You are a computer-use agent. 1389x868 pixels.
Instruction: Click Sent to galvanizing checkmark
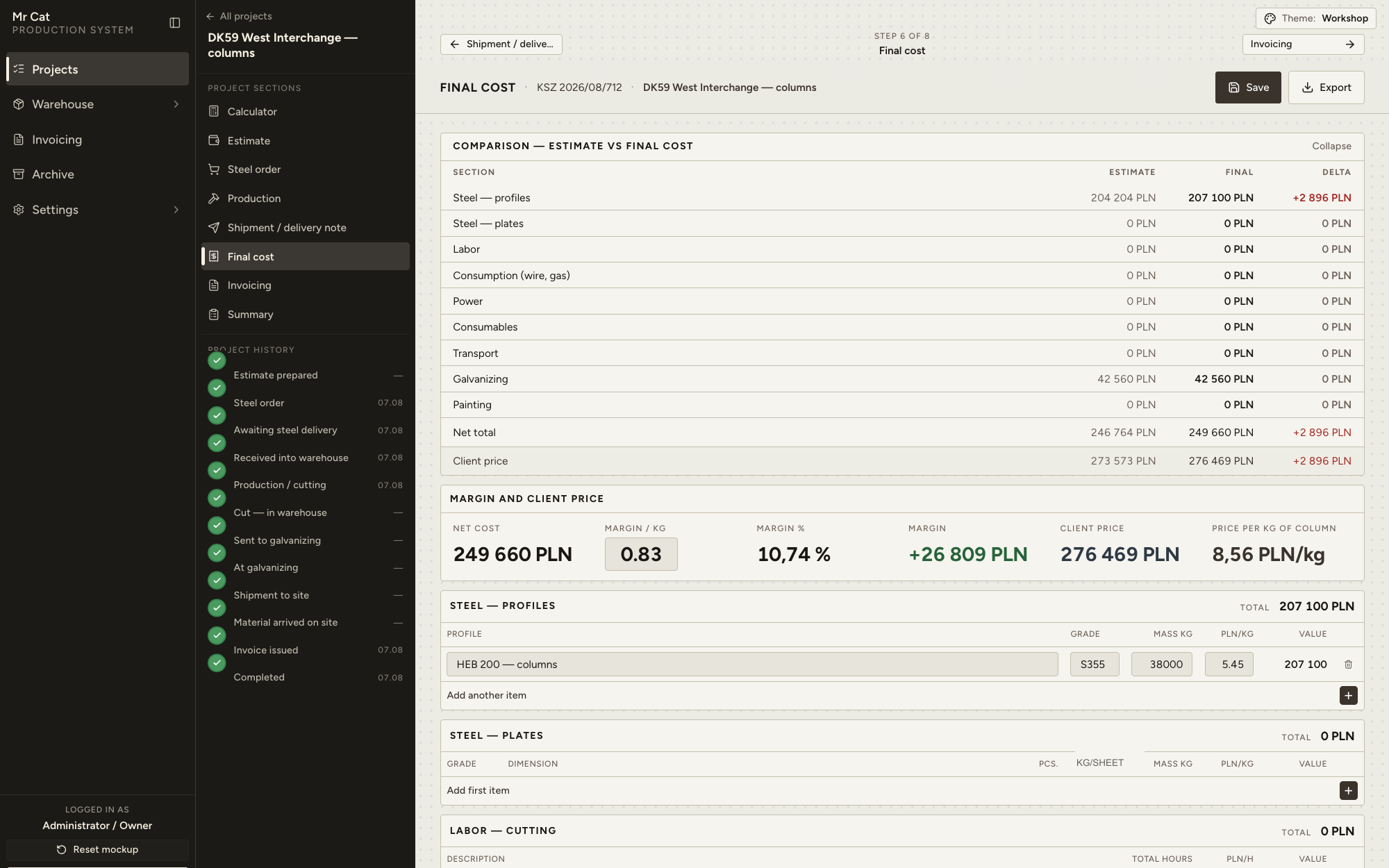tap(217, 526)
